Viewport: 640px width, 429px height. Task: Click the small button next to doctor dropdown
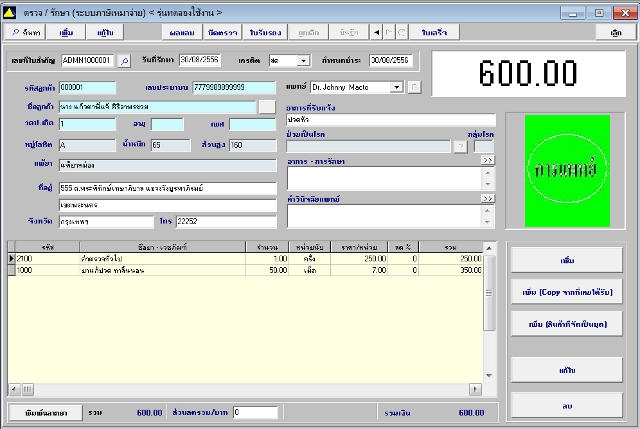pos(414,87)
